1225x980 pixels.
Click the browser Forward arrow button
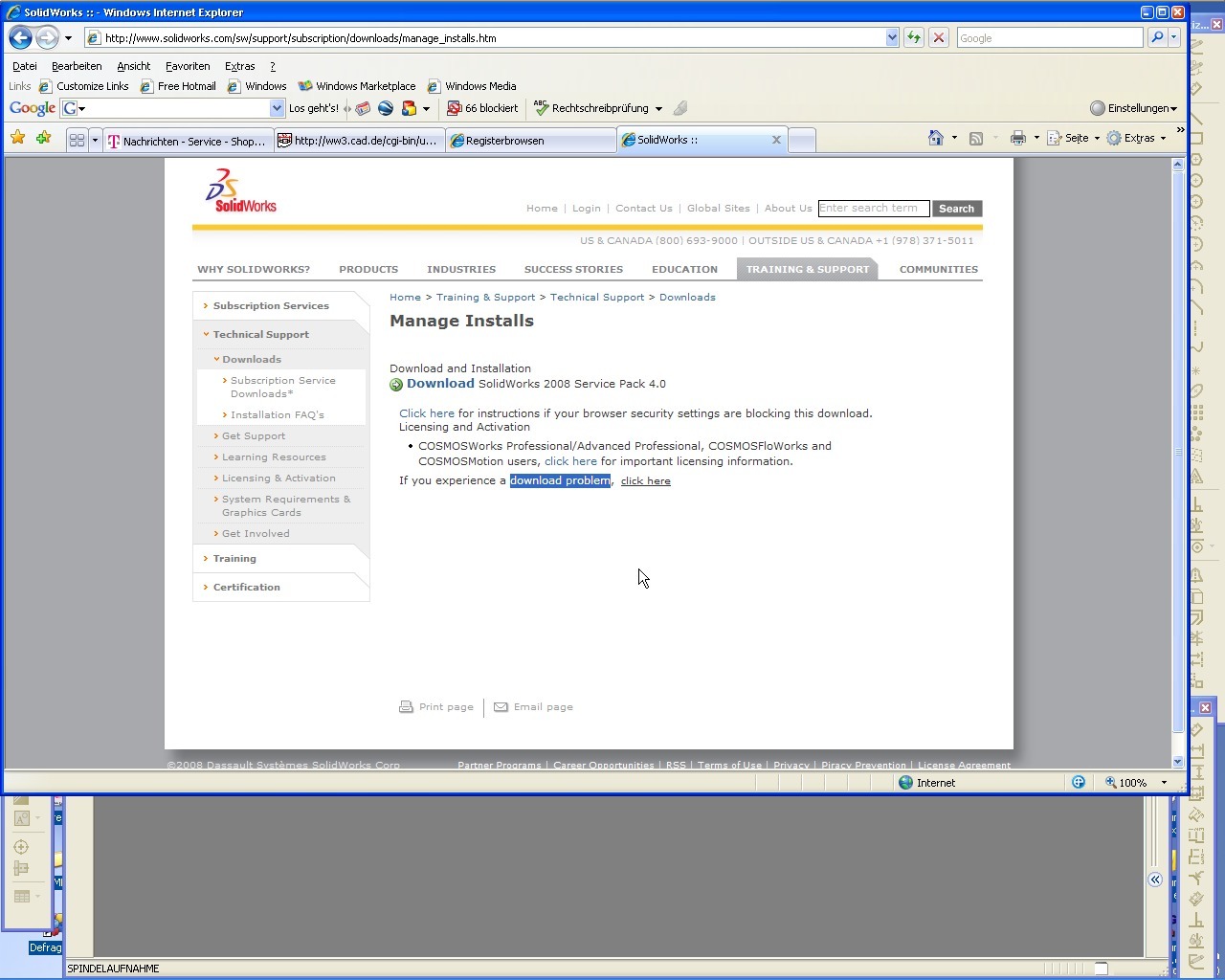tap(47, 38)
